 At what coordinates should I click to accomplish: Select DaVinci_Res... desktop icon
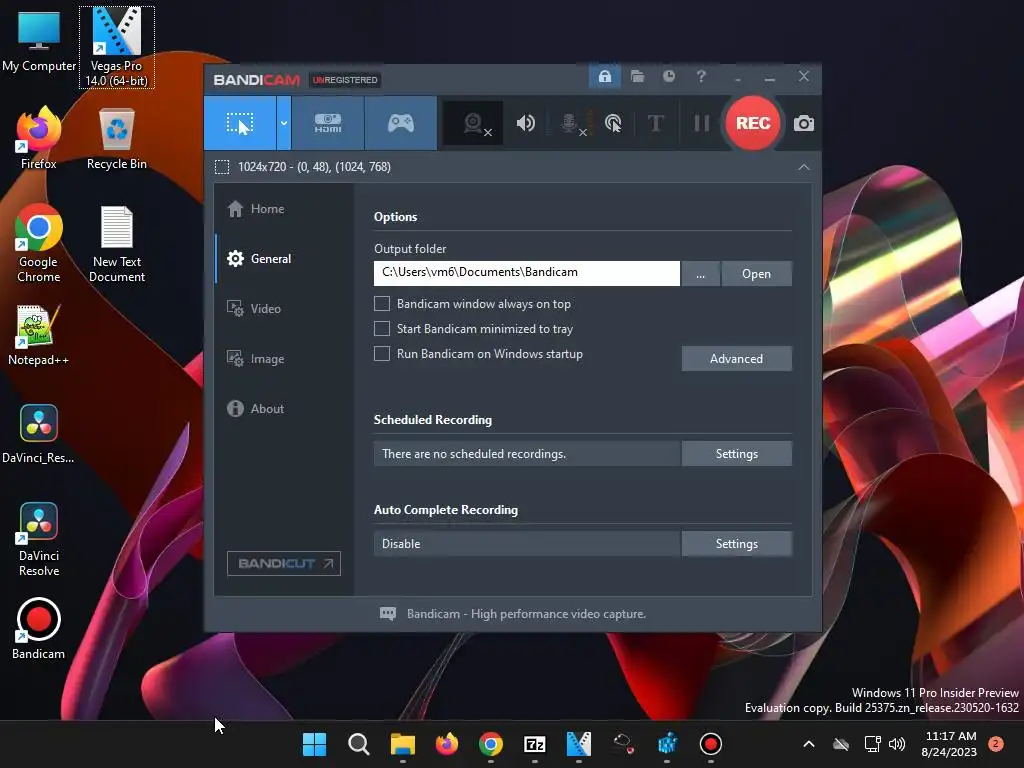click(39, 434)
